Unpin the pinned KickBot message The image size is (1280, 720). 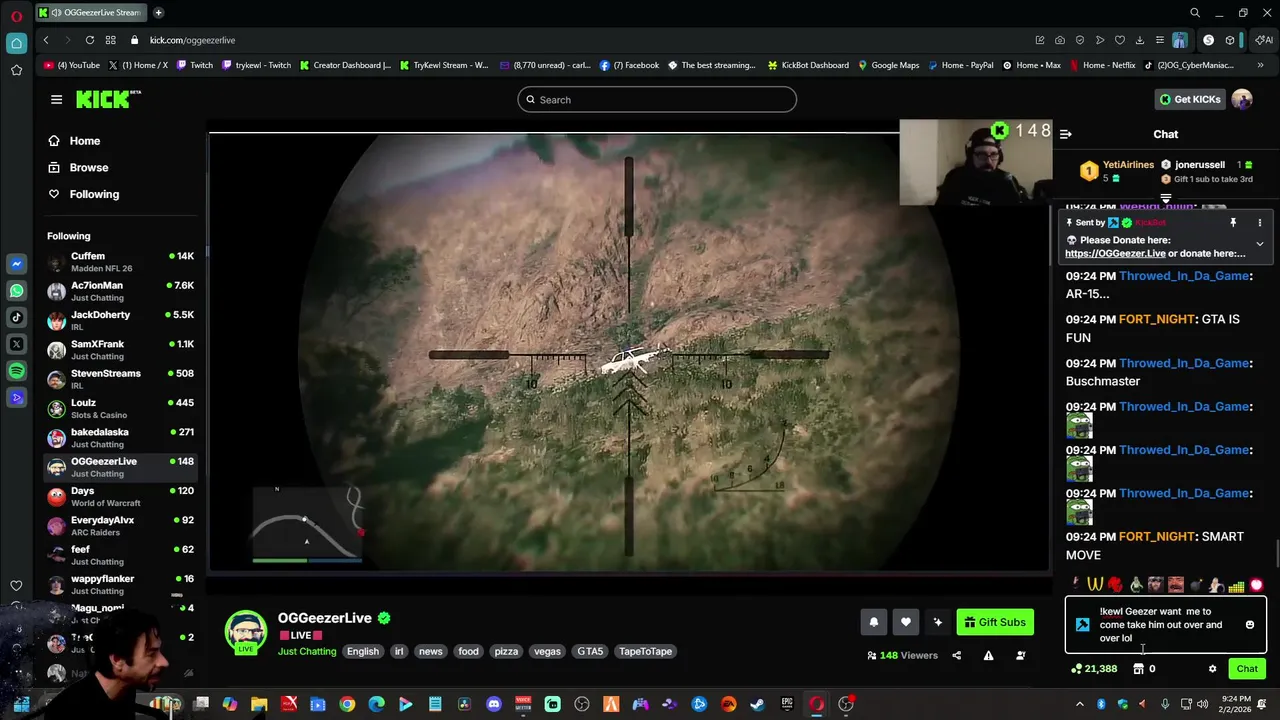pos(1233,223)
